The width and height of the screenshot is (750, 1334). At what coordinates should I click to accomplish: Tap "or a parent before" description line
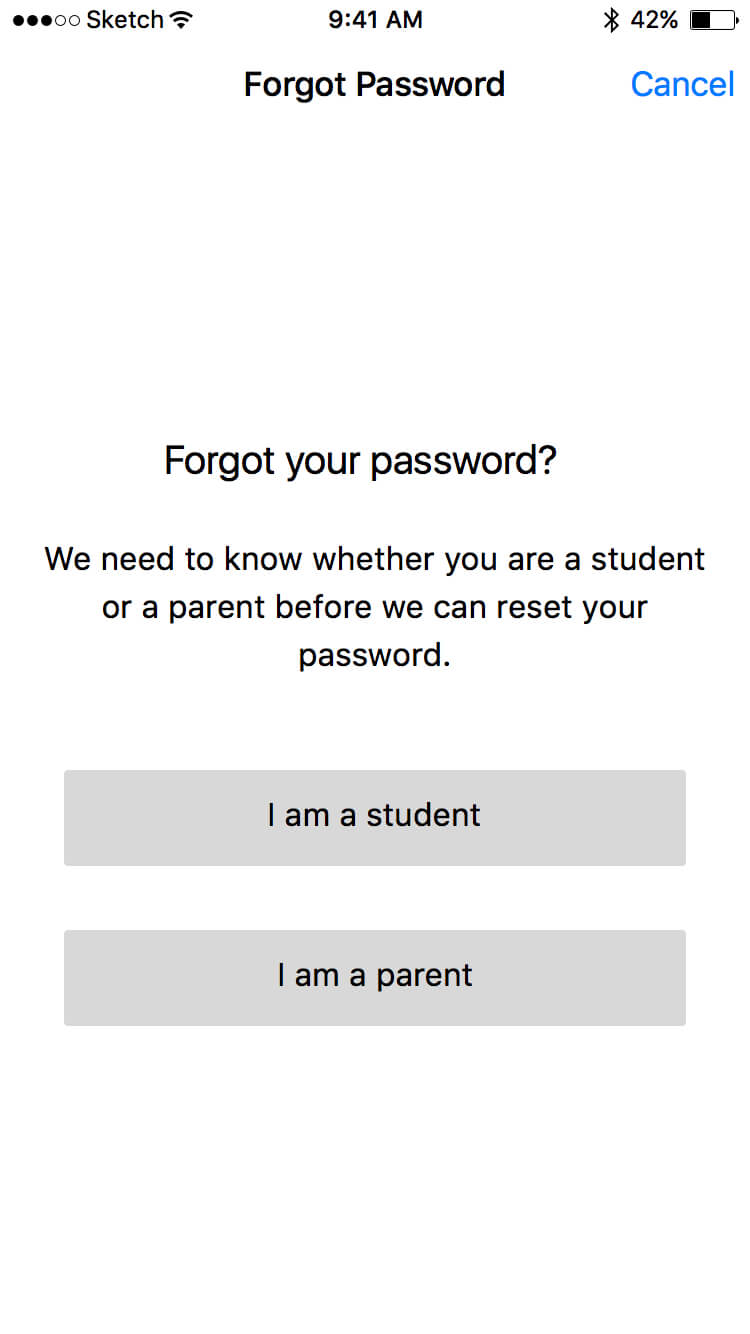click(375, 608)
